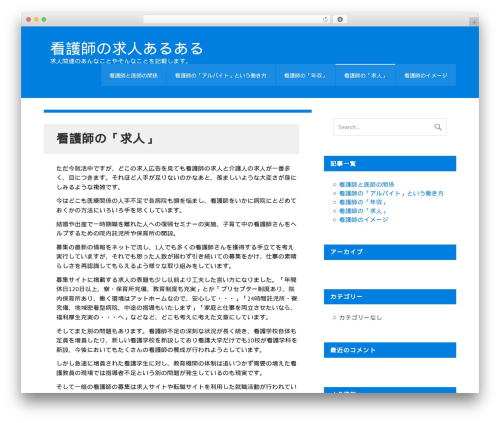Open nav item 看護師のイメージ
This screenshot has height=423, width=500.
426,76
